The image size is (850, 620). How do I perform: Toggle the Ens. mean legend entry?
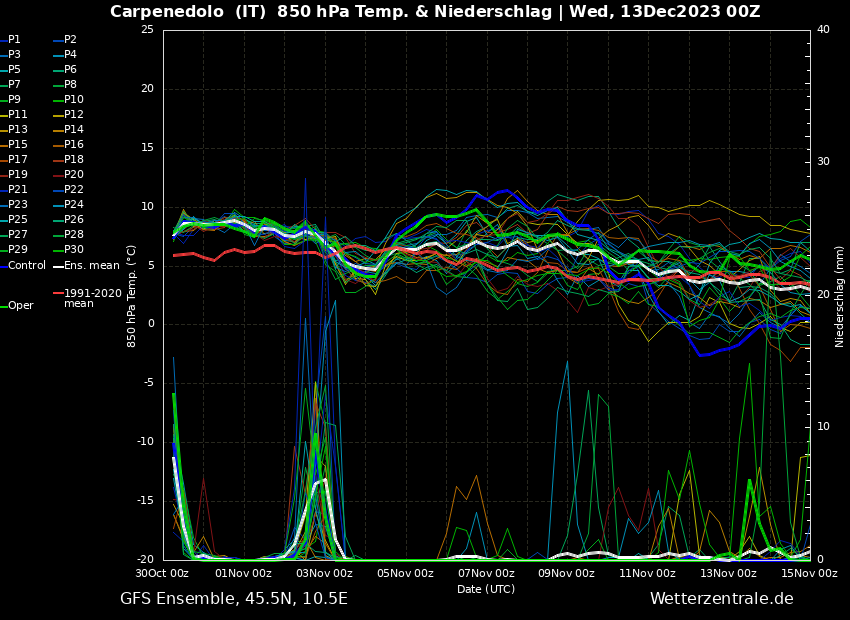point(91,266)
